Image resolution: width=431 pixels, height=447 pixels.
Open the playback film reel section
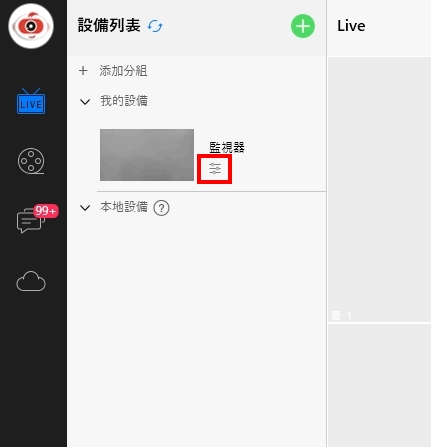point(31,161)
